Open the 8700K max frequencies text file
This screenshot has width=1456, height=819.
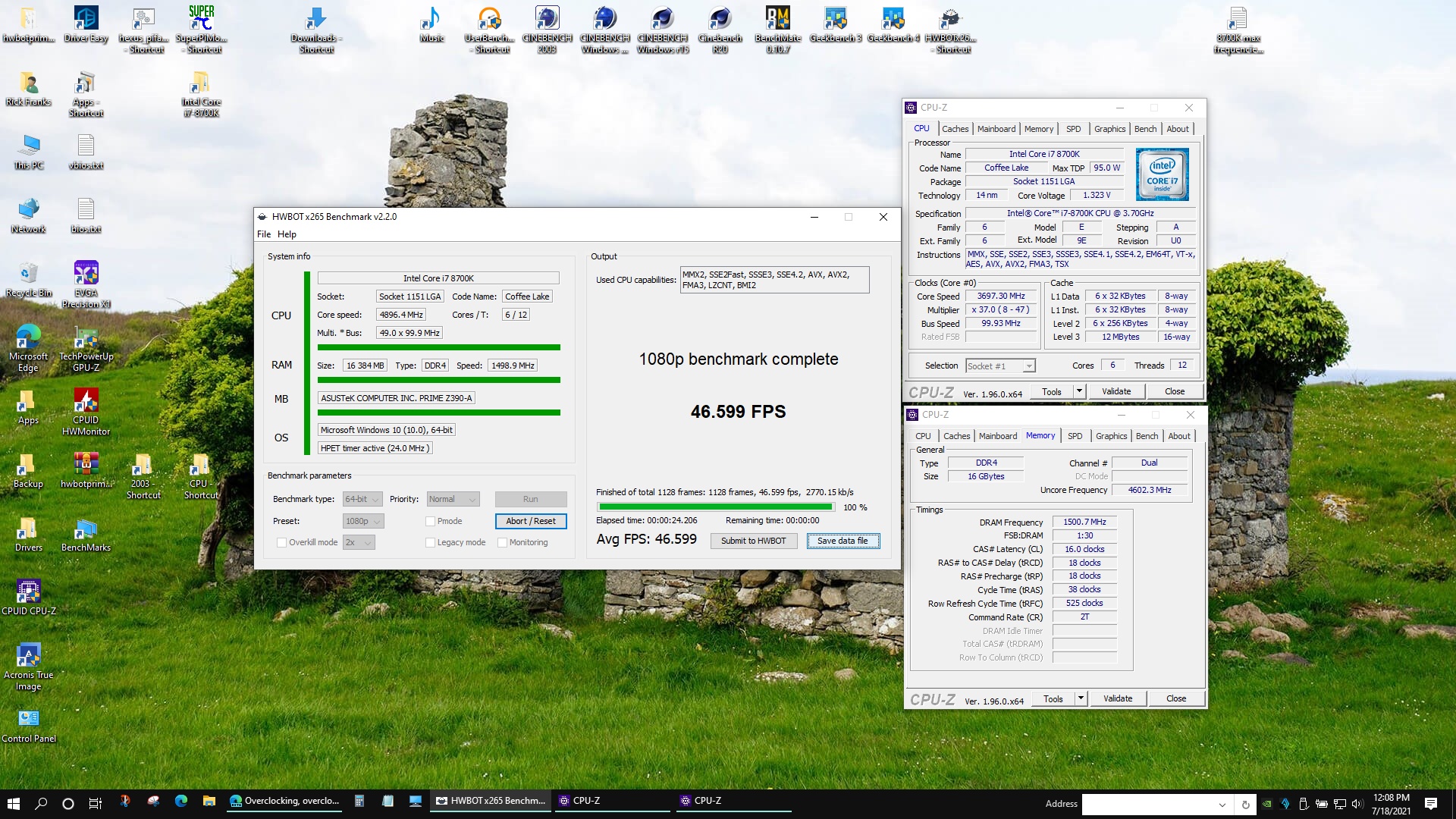pos(1238,29)
